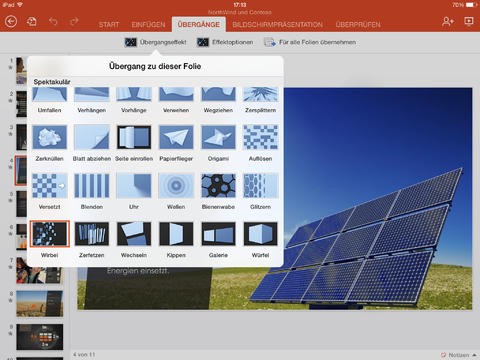Undo the last action
Viewport: 480px width, 360px height.
(x=53, y=22)
